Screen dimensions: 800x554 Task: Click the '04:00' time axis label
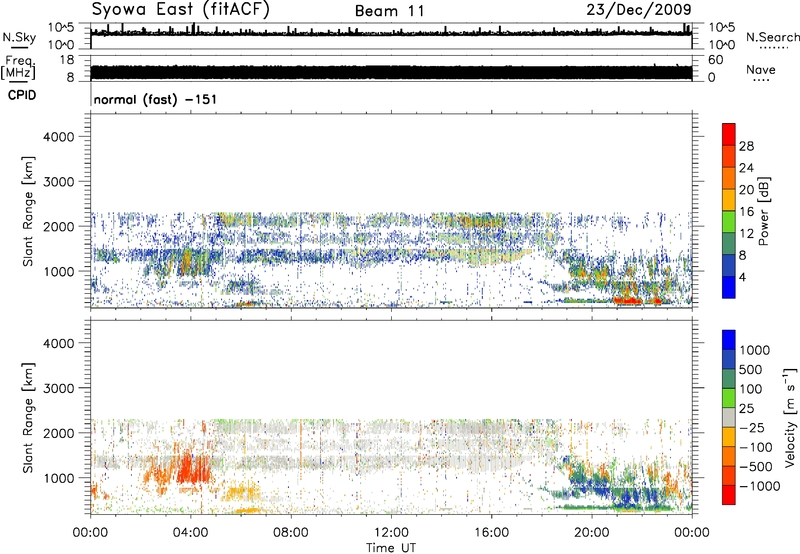(191, 533)
